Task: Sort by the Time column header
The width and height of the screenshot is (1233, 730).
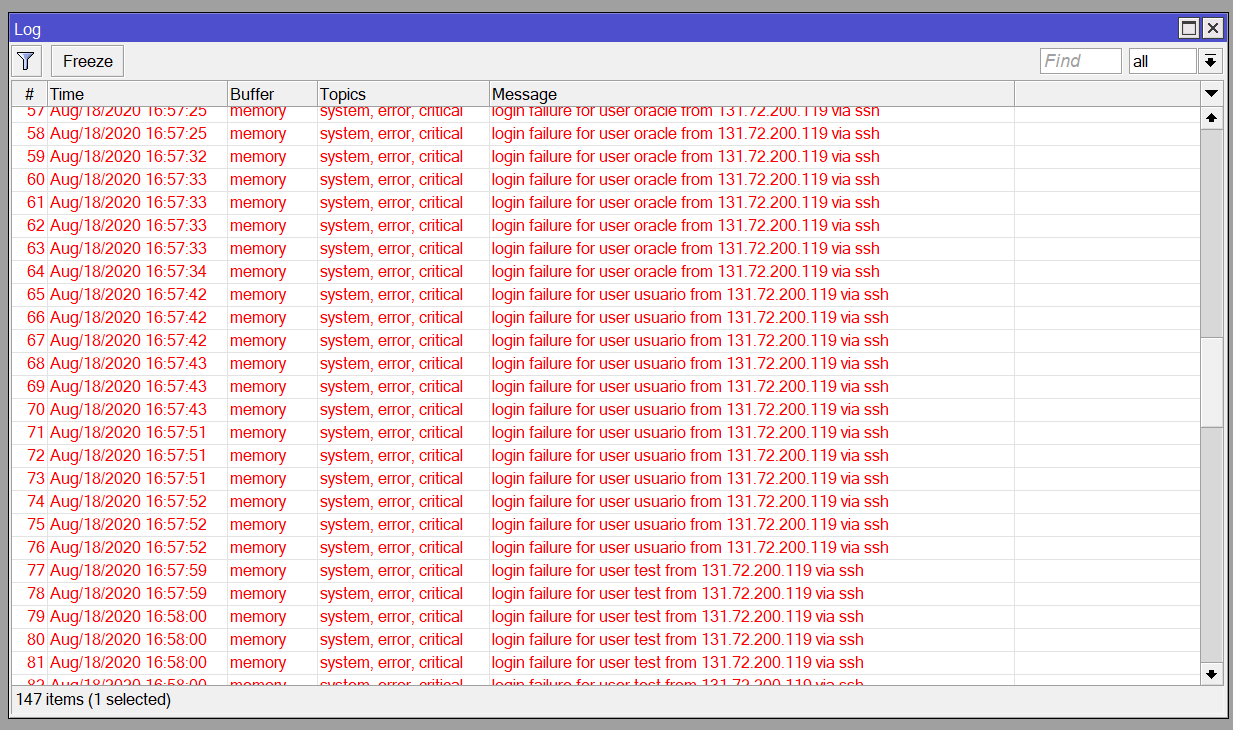Action: [x=138, y=94]
